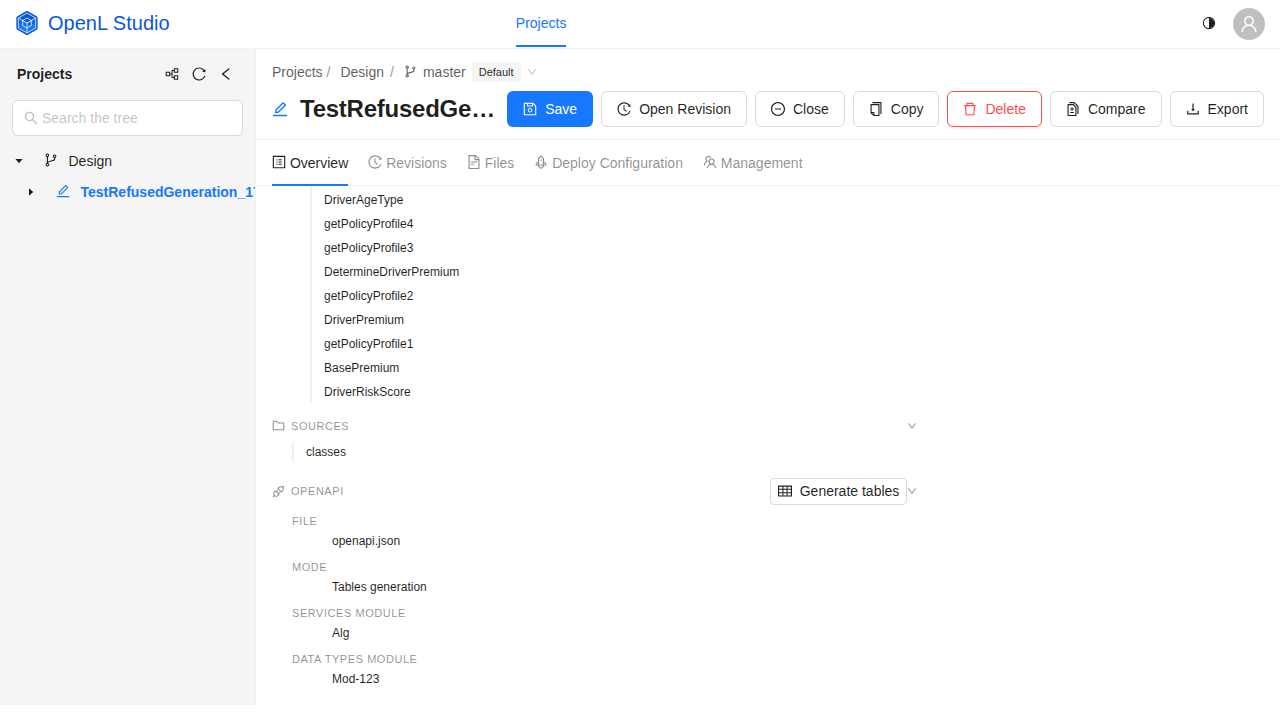This screenshot has height=720, width=1280.
Task: Save the project
Action: click(x=550, y=109)
